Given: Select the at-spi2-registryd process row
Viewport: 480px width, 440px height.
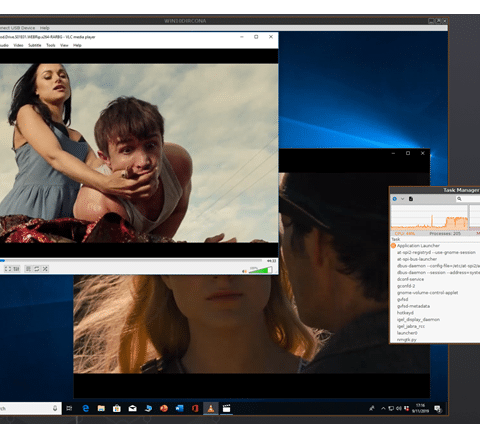Looking at the screenshot, I should point(435,252).
